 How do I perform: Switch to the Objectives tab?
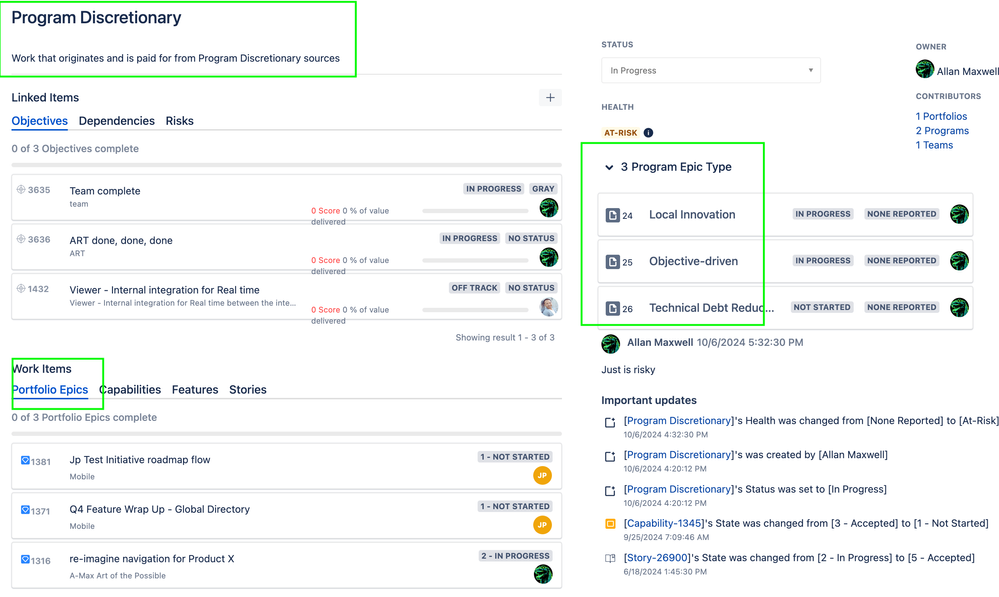click(x=40, y=121)
